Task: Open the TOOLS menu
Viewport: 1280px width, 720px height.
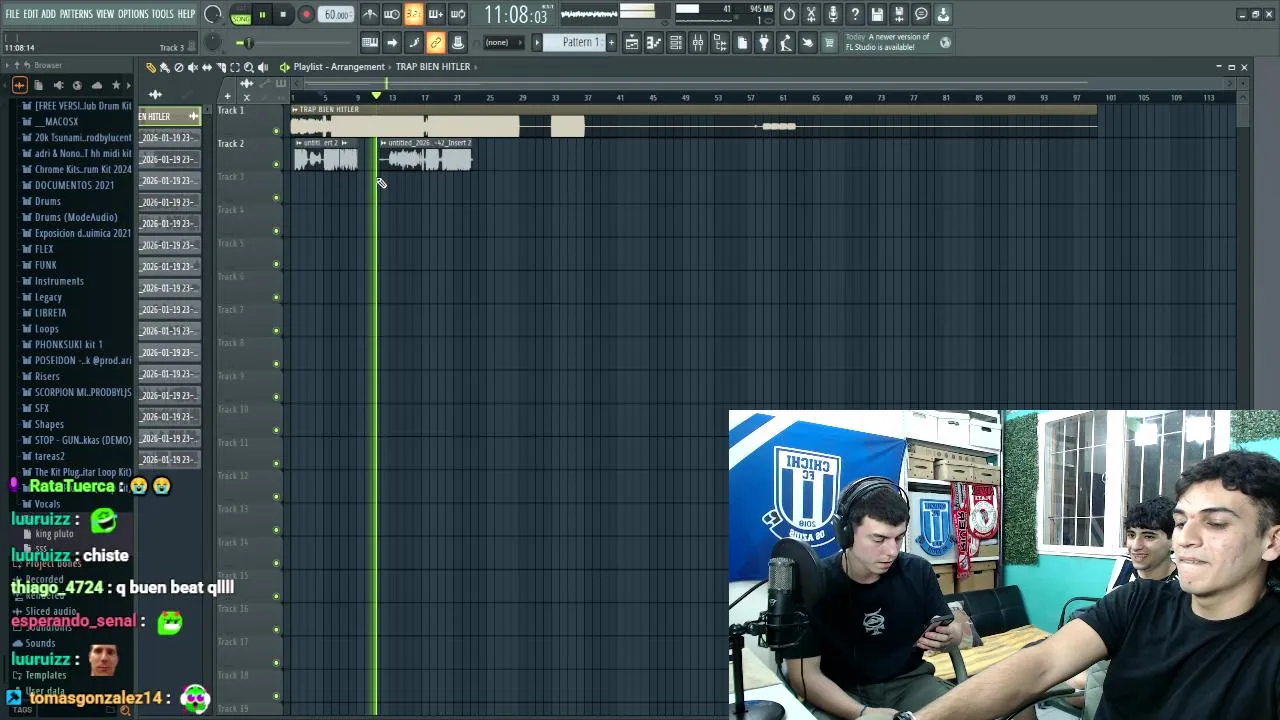Action: (162, 14)
